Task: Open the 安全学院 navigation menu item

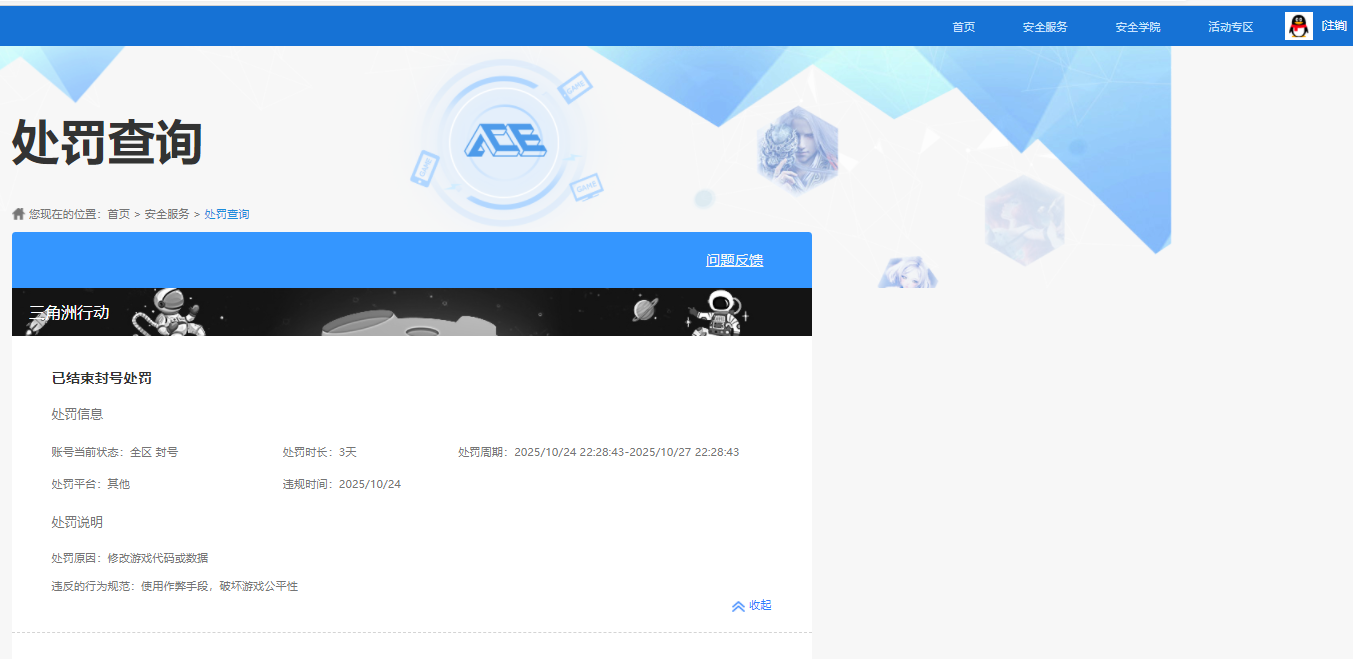Action: [1137, 27]
